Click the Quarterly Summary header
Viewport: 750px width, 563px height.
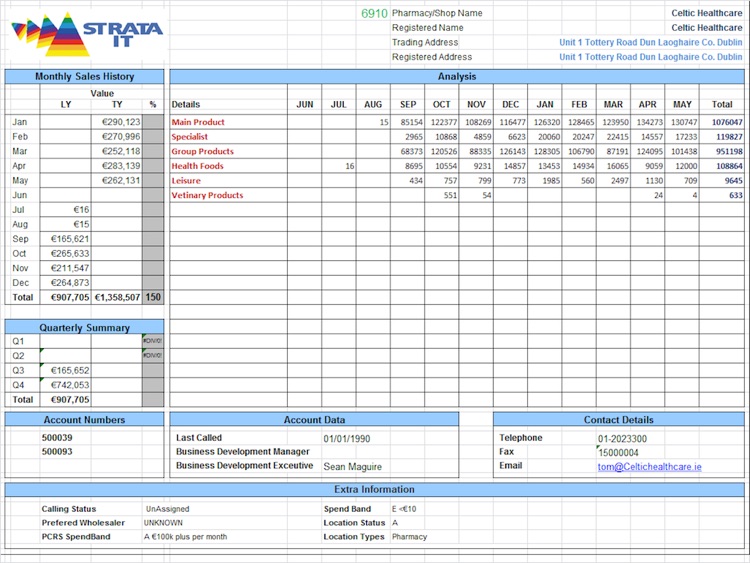84,328
